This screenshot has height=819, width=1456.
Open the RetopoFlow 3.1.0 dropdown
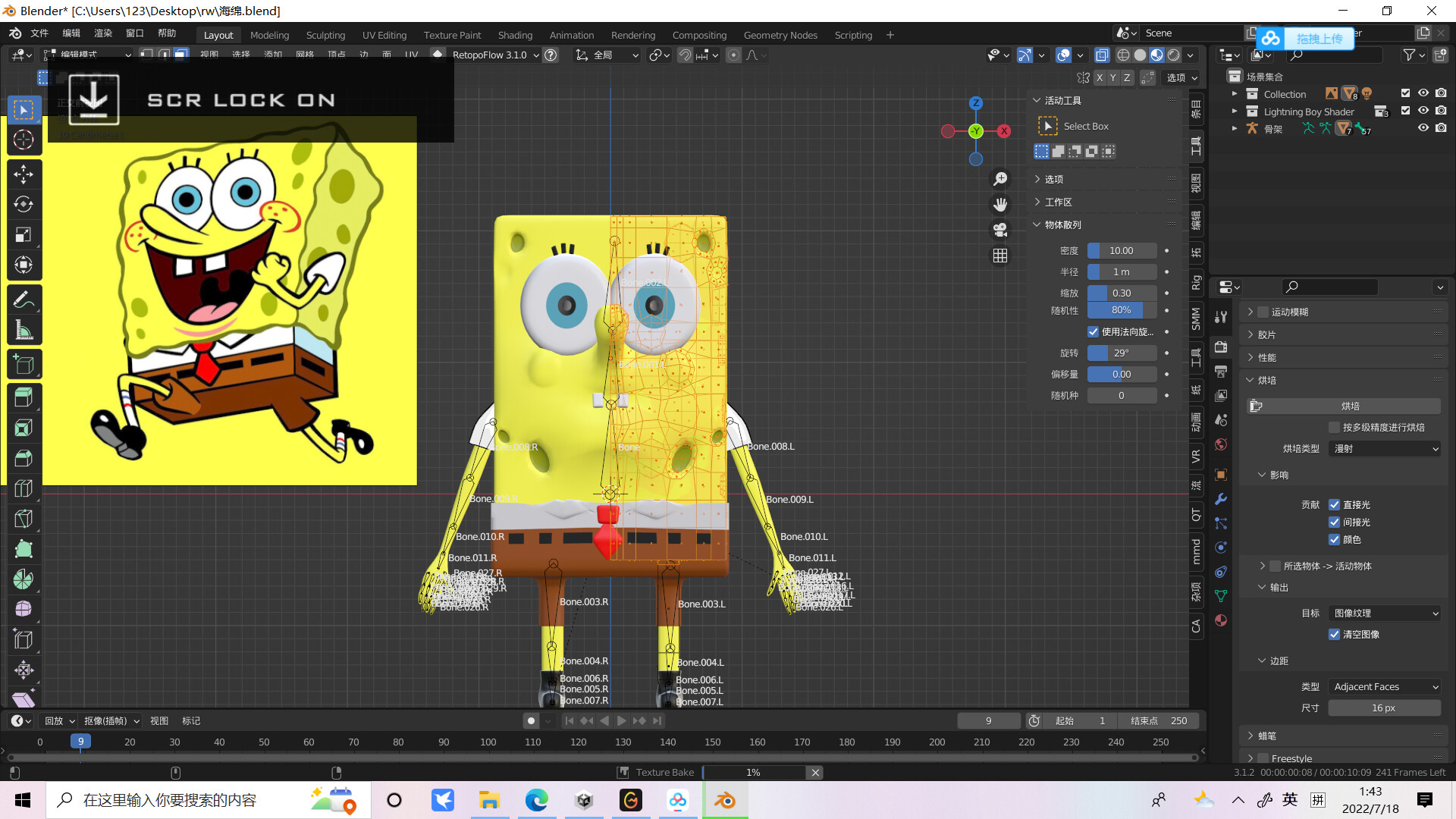click(x=495, y=55)
